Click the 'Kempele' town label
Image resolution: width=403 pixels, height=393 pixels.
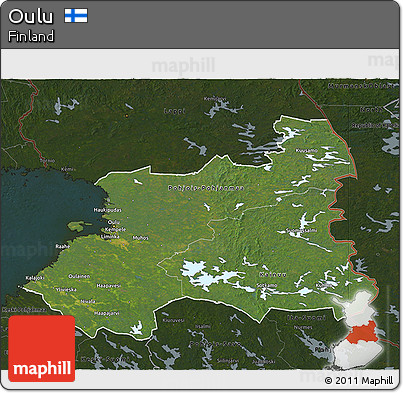tap(115, 230)
